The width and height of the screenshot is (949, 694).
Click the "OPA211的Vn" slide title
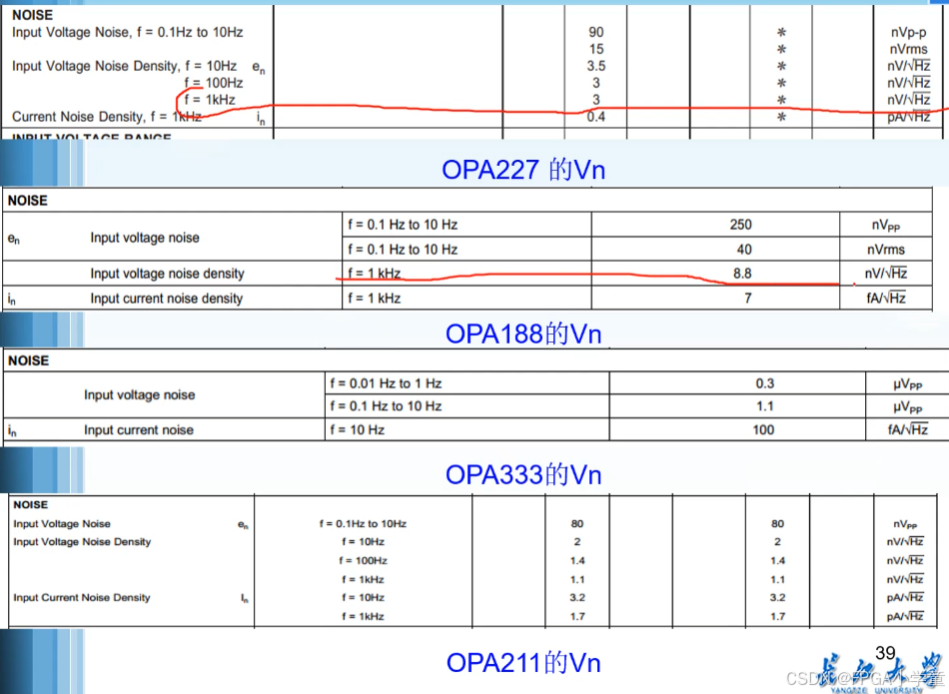pyautogui.click(x=524, y=663)
